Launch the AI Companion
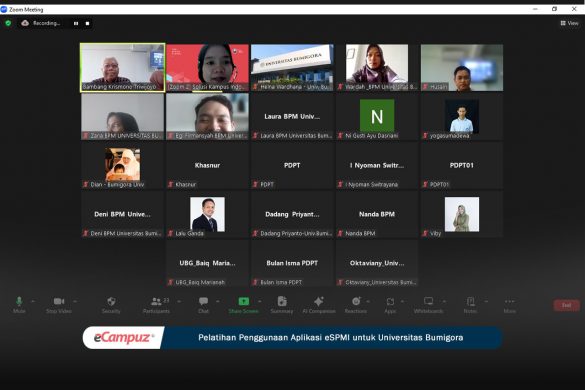 pos(319,302)
